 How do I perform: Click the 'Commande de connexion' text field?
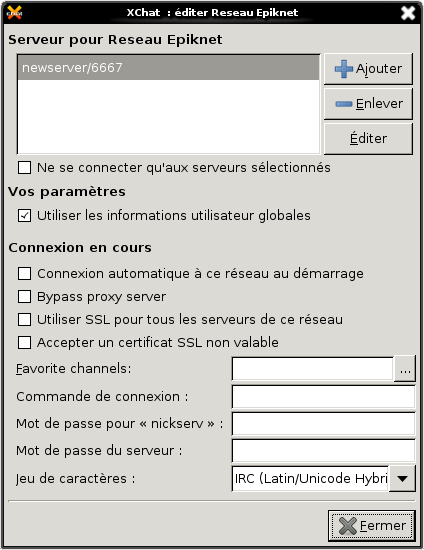(x=324, y=397)
